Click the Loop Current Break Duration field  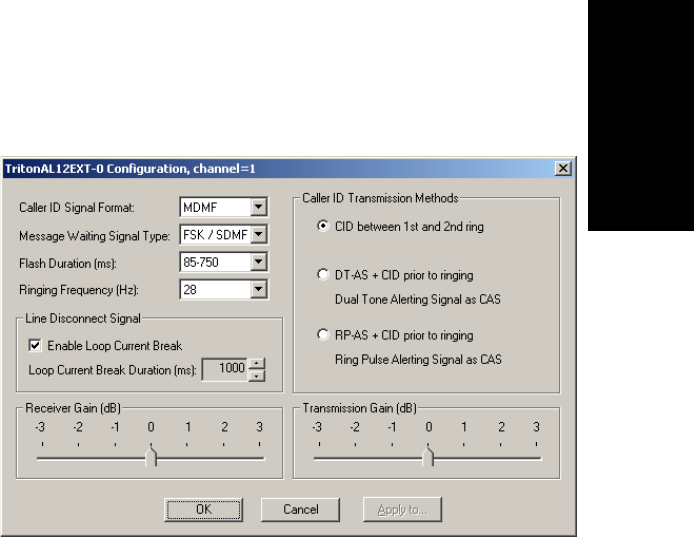225,369
